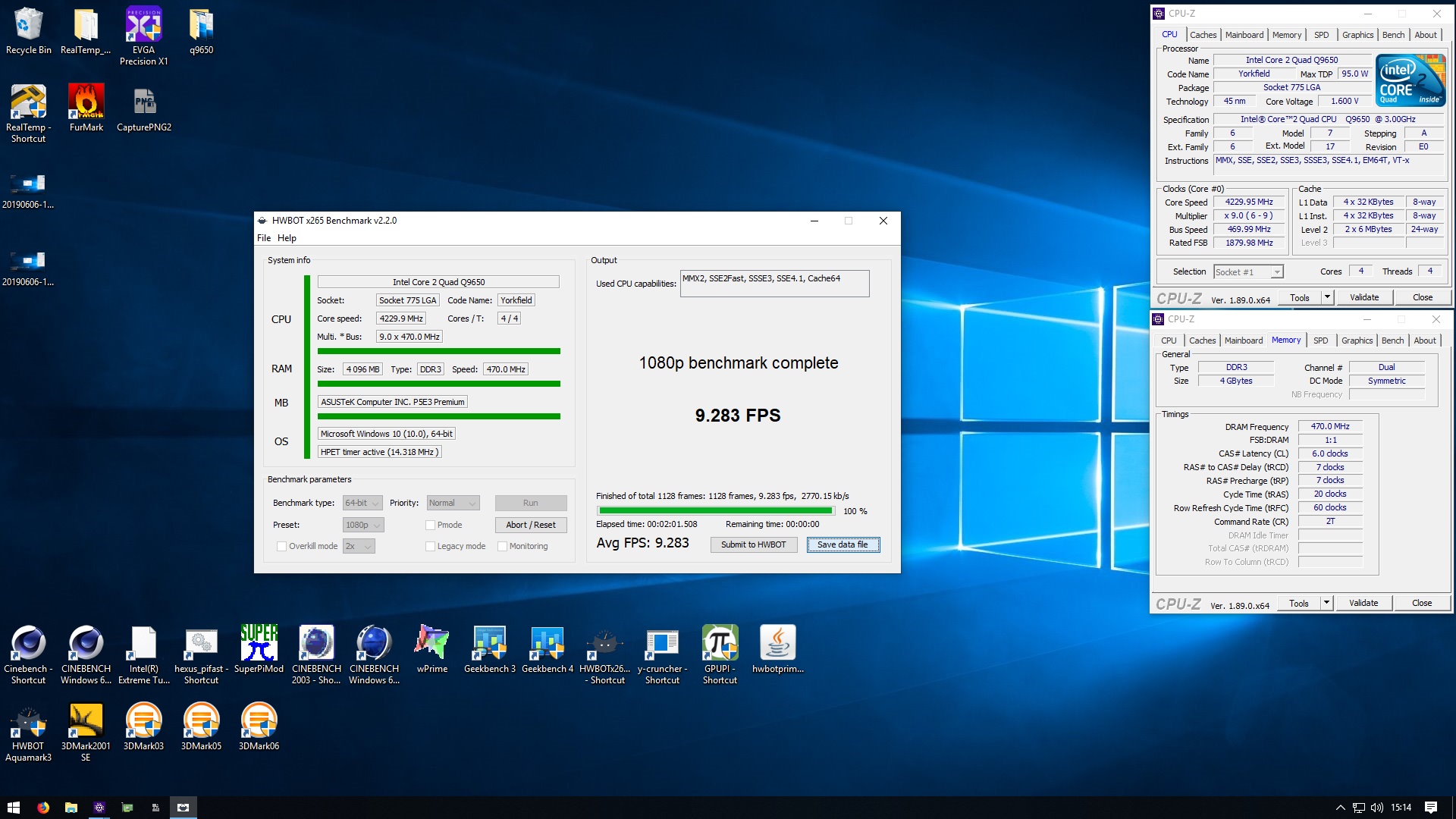Open File Explorer from taskbar
This screenshot has width=1456, height=819.
(71, 808)
